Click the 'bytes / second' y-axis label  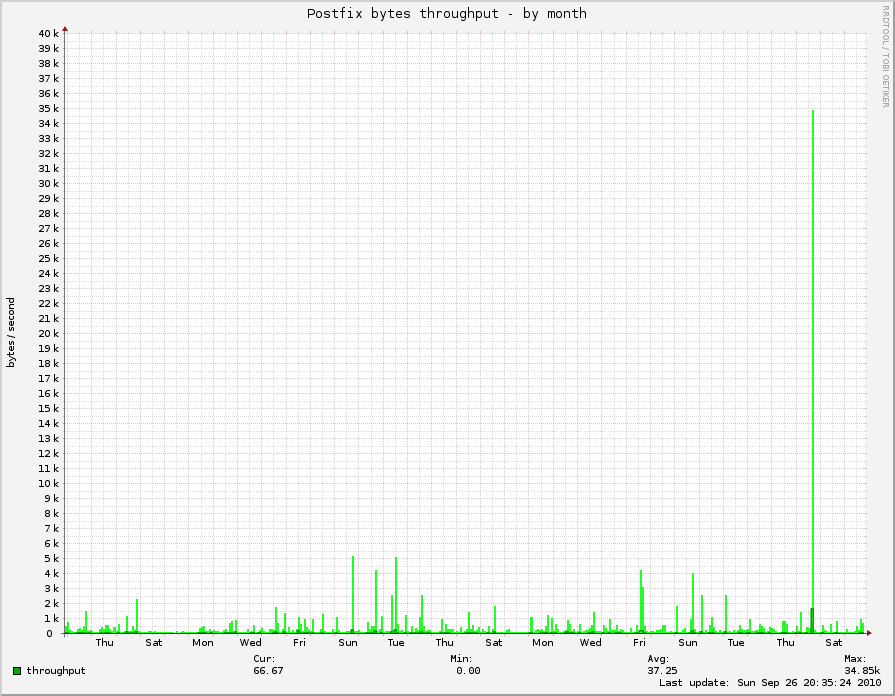coord(12,332)
